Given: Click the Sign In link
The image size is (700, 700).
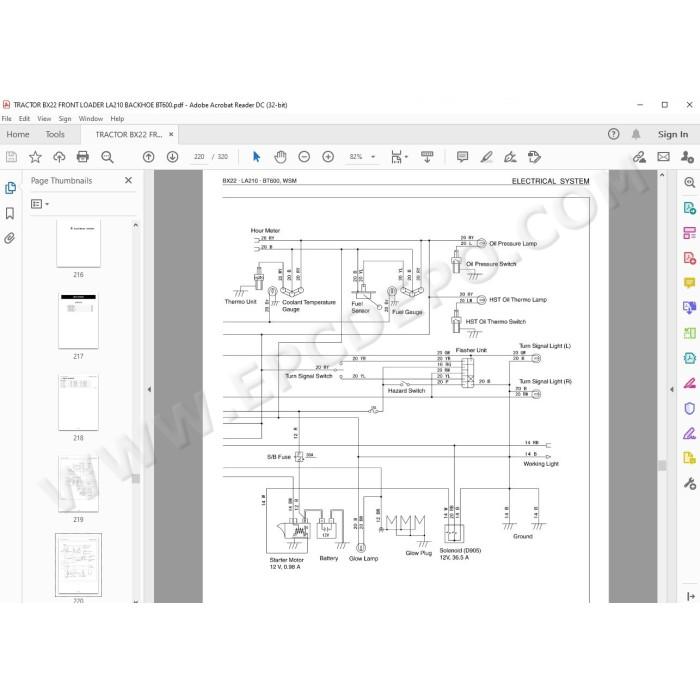Looking at the screenshot, I should [x=673, y=134].
